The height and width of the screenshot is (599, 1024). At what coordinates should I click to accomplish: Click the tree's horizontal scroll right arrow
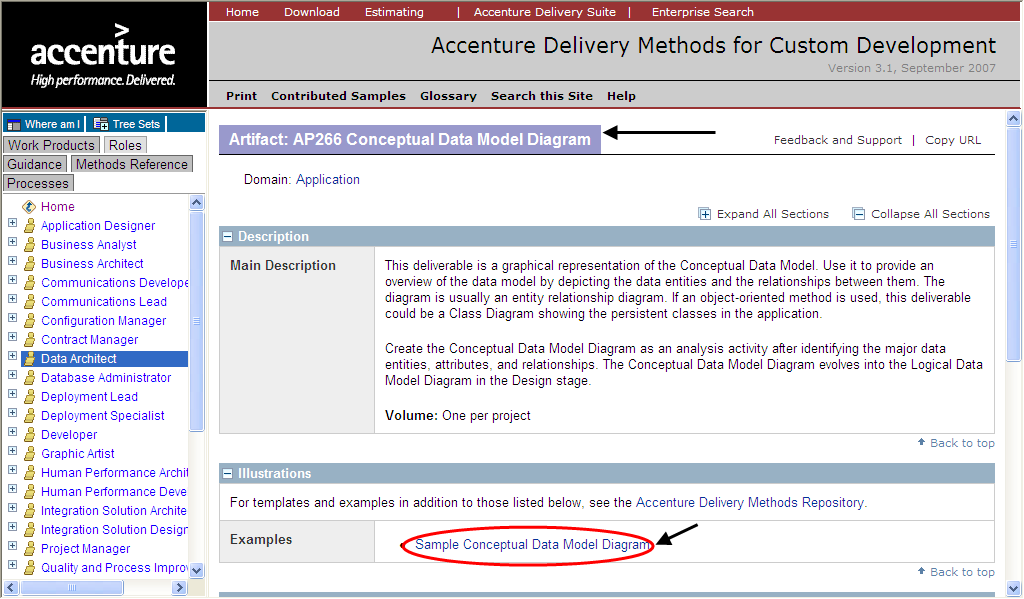click(x=180, y=587)
